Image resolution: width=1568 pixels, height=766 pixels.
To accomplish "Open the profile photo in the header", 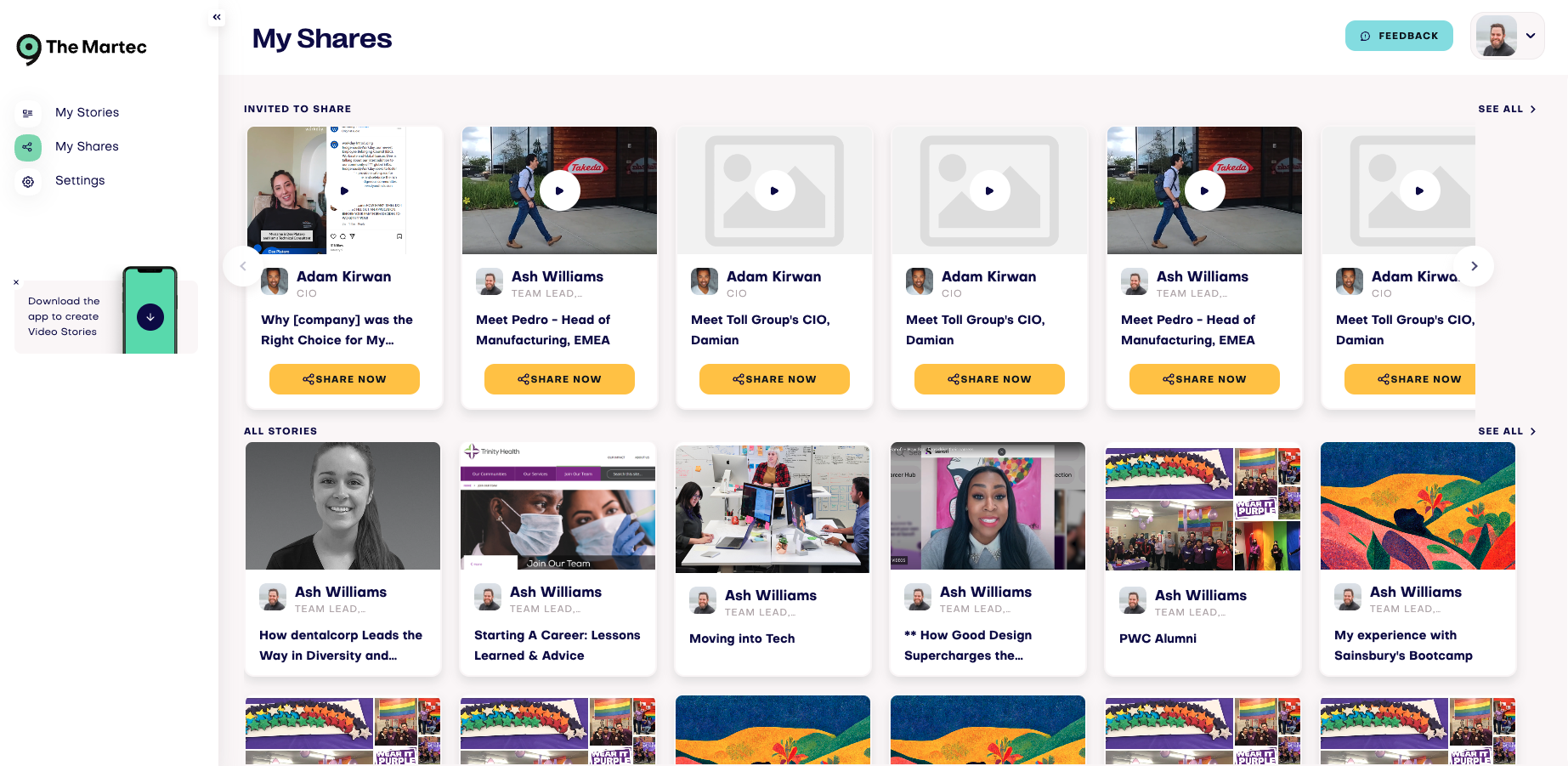I will click(1497, 36).
